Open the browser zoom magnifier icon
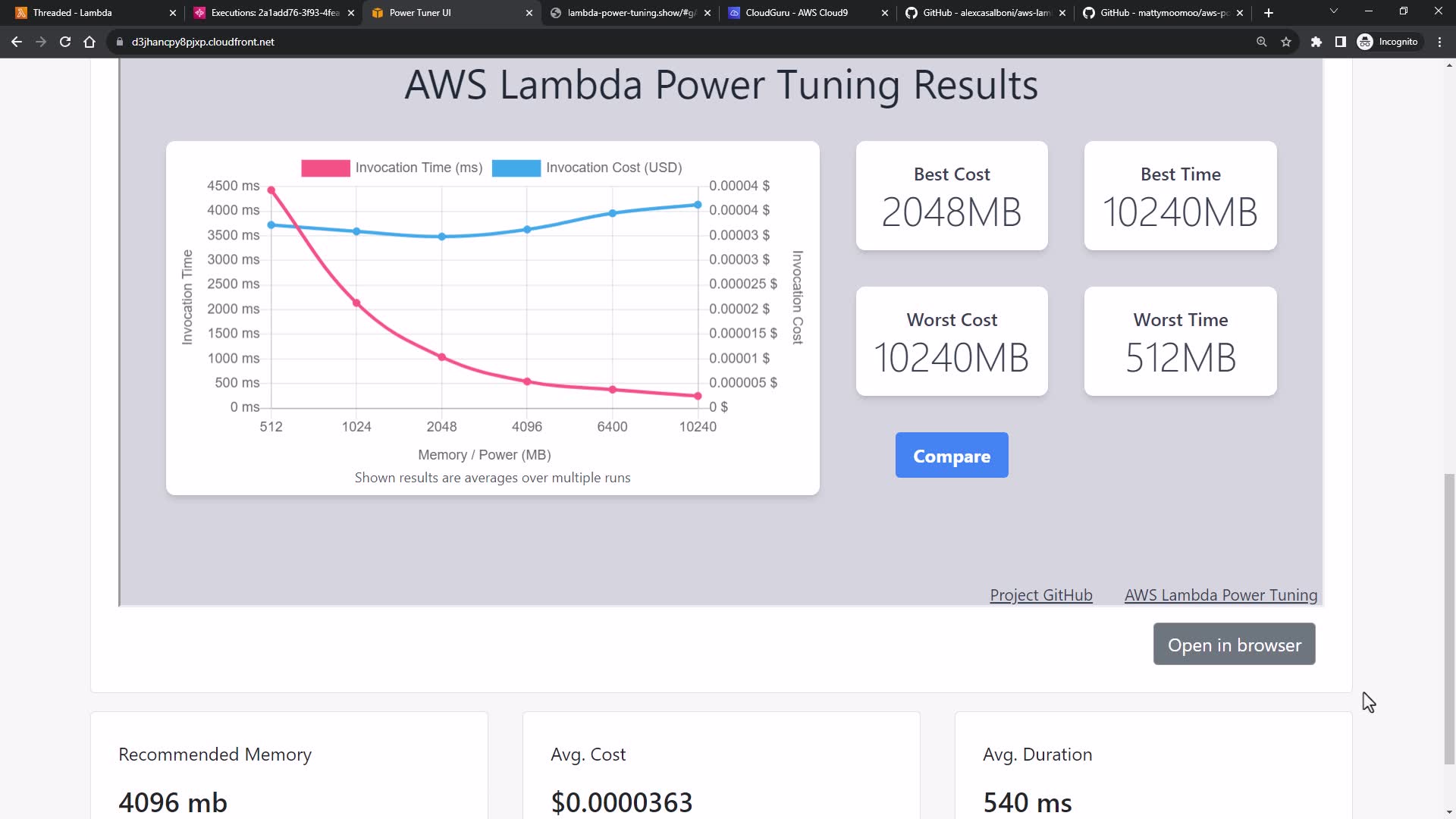Image resolution: width=1456 pixels, height=819 pixels. click(1261, 42)
